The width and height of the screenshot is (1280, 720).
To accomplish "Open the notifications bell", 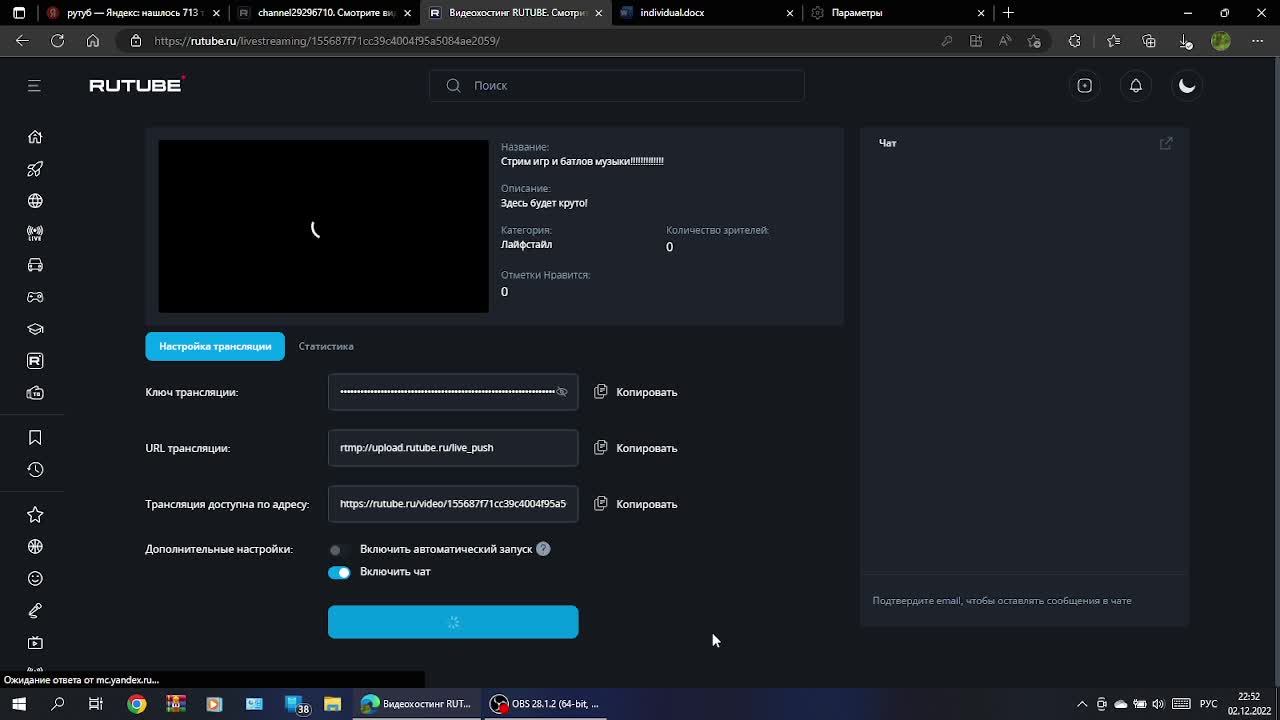I will tap(1136, 86).
